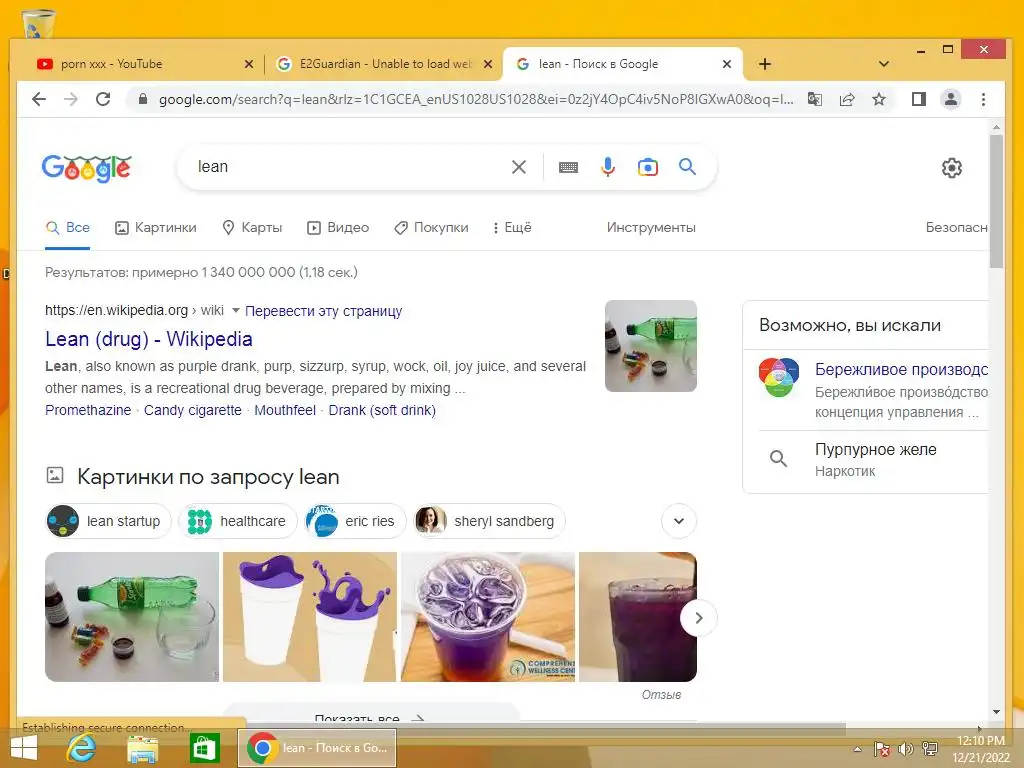Image resolution: width=1024 pixels, height=768 pixels.
Task: Reload the current page
Action: (103, 99)
